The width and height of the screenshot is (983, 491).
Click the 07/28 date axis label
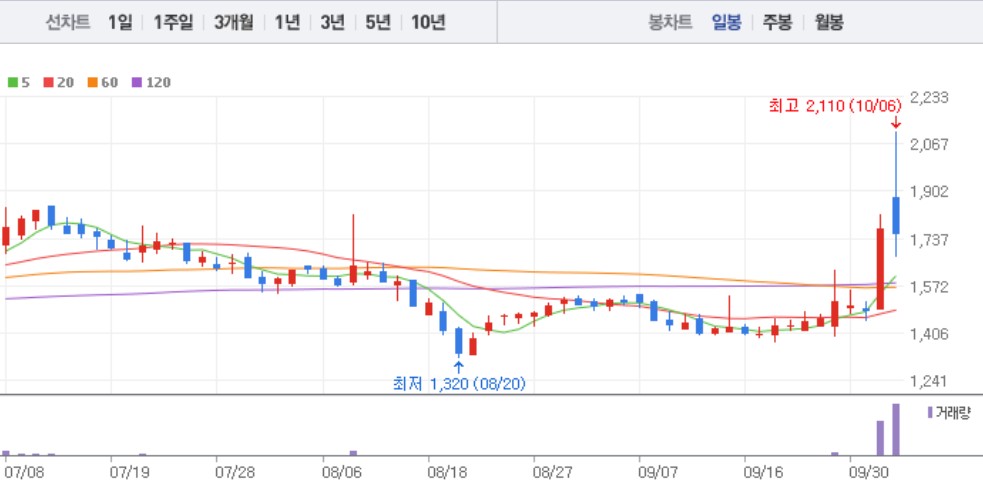click(233, 472)
